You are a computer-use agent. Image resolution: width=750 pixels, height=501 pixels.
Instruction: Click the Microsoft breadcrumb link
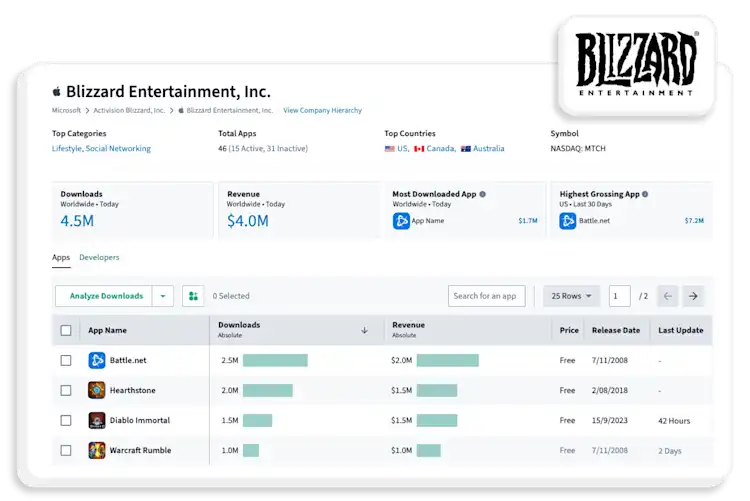pos(66,111)
